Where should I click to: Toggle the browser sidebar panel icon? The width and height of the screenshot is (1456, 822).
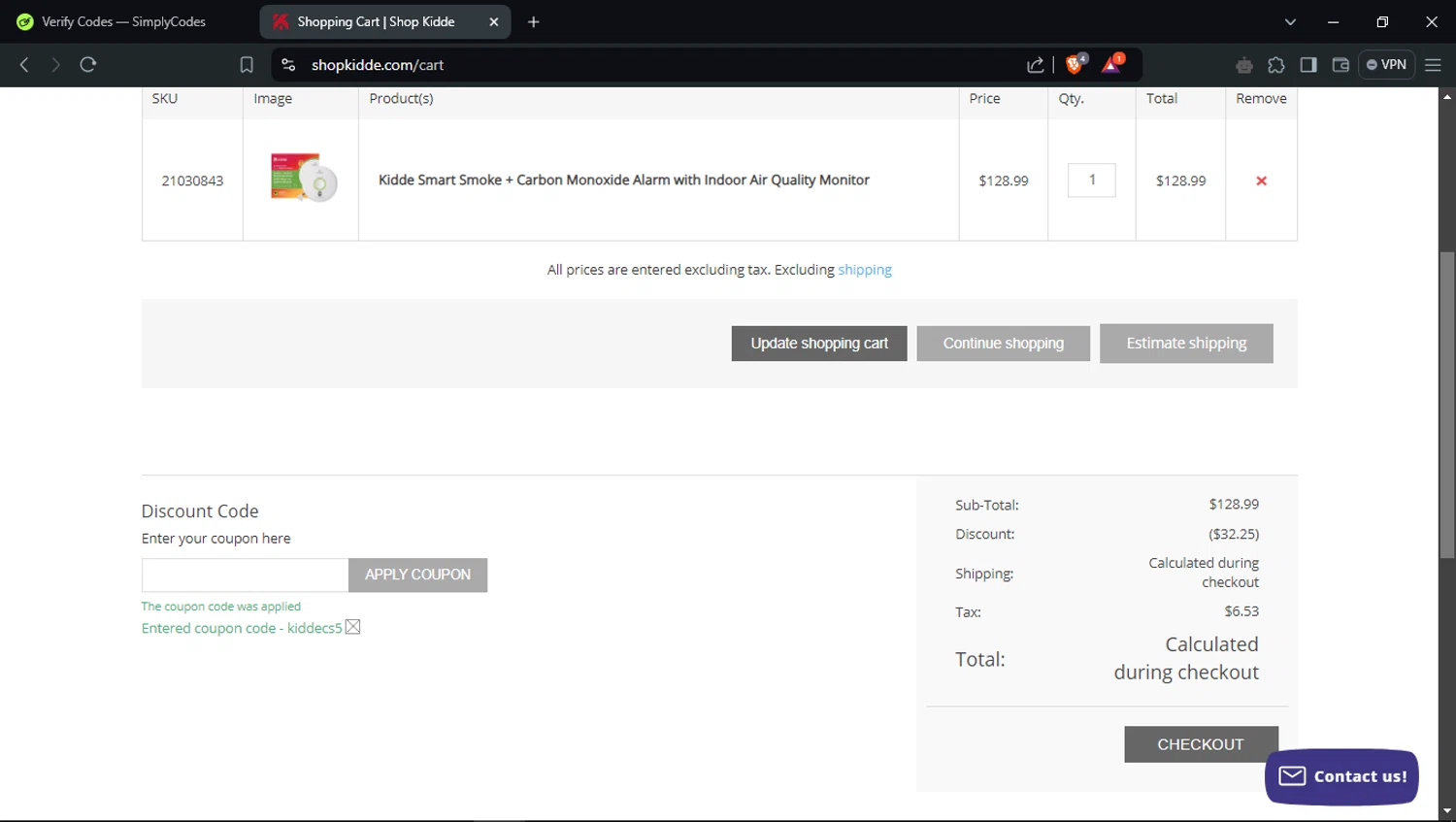point(1308,65)
